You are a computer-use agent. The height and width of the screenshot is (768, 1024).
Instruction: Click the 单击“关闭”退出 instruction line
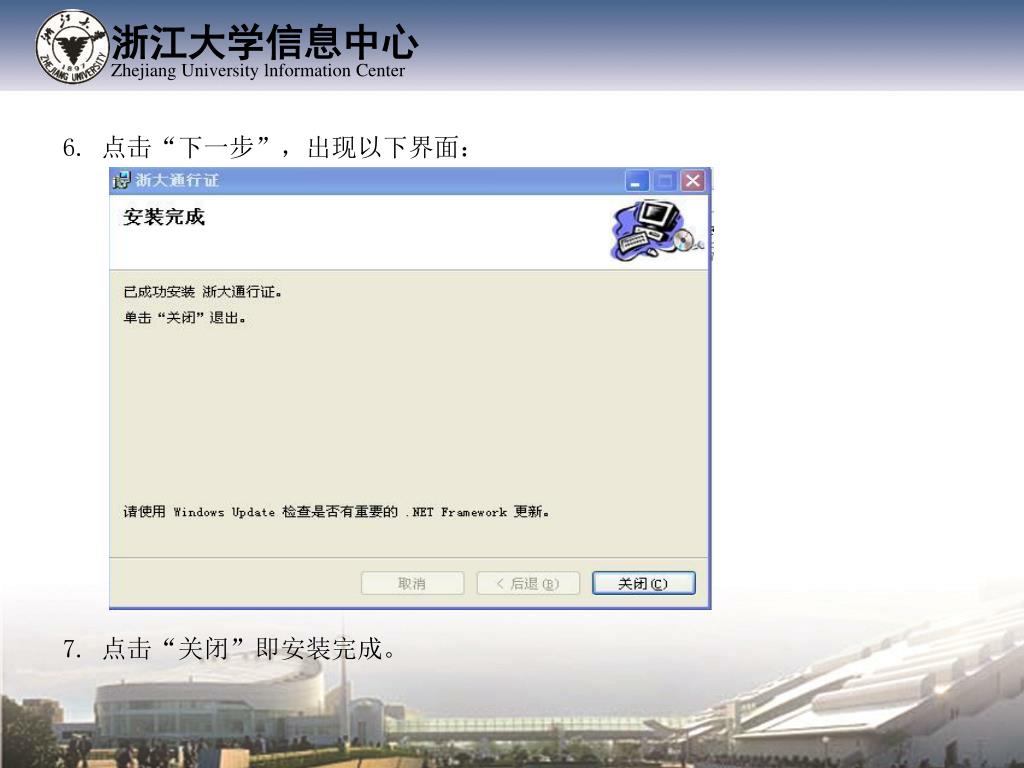coord(184,318)
